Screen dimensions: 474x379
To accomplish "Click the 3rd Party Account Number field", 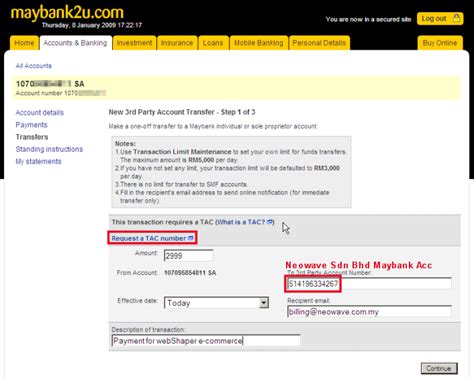I will click(369, 284).
